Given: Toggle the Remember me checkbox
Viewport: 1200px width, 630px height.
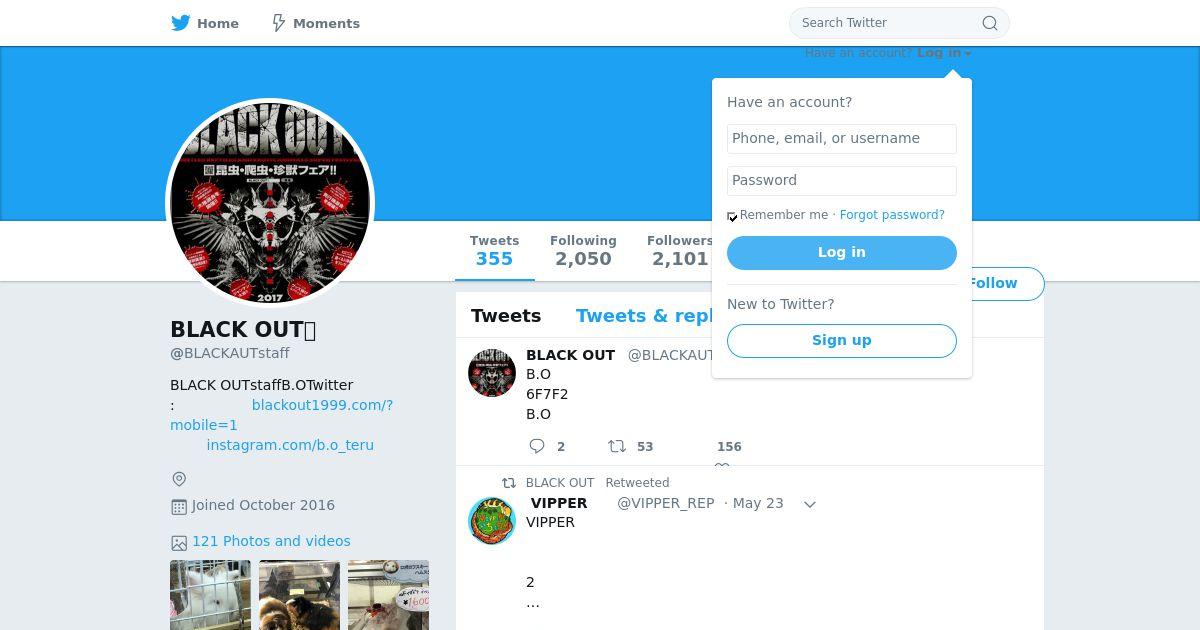Looking at the screenshot, I should pos(732,216).
